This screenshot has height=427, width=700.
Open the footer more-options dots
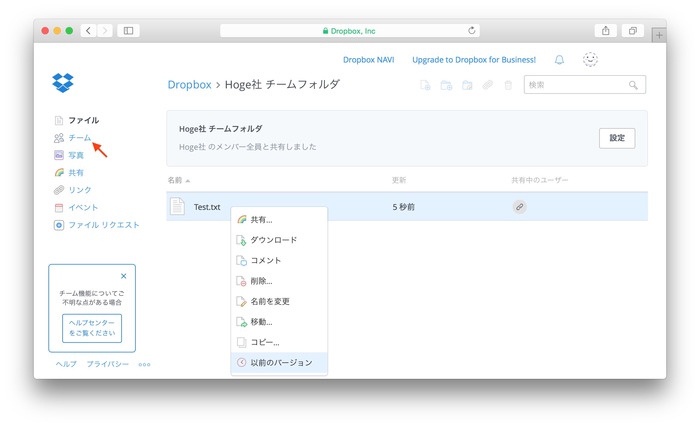click(x=144, y=364)
